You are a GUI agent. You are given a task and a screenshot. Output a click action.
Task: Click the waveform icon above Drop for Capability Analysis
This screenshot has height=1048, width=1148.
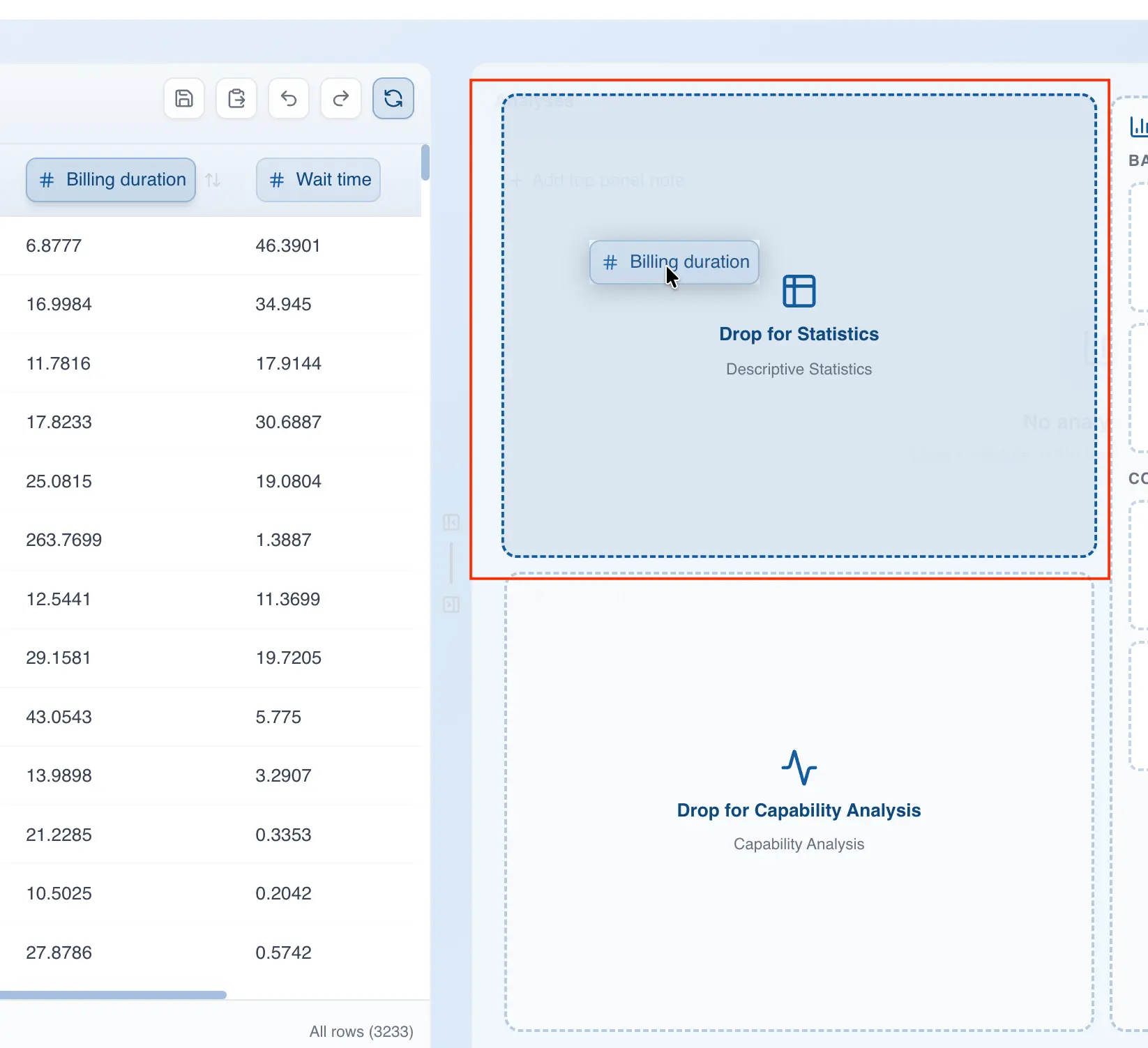(x=799, y=768)
